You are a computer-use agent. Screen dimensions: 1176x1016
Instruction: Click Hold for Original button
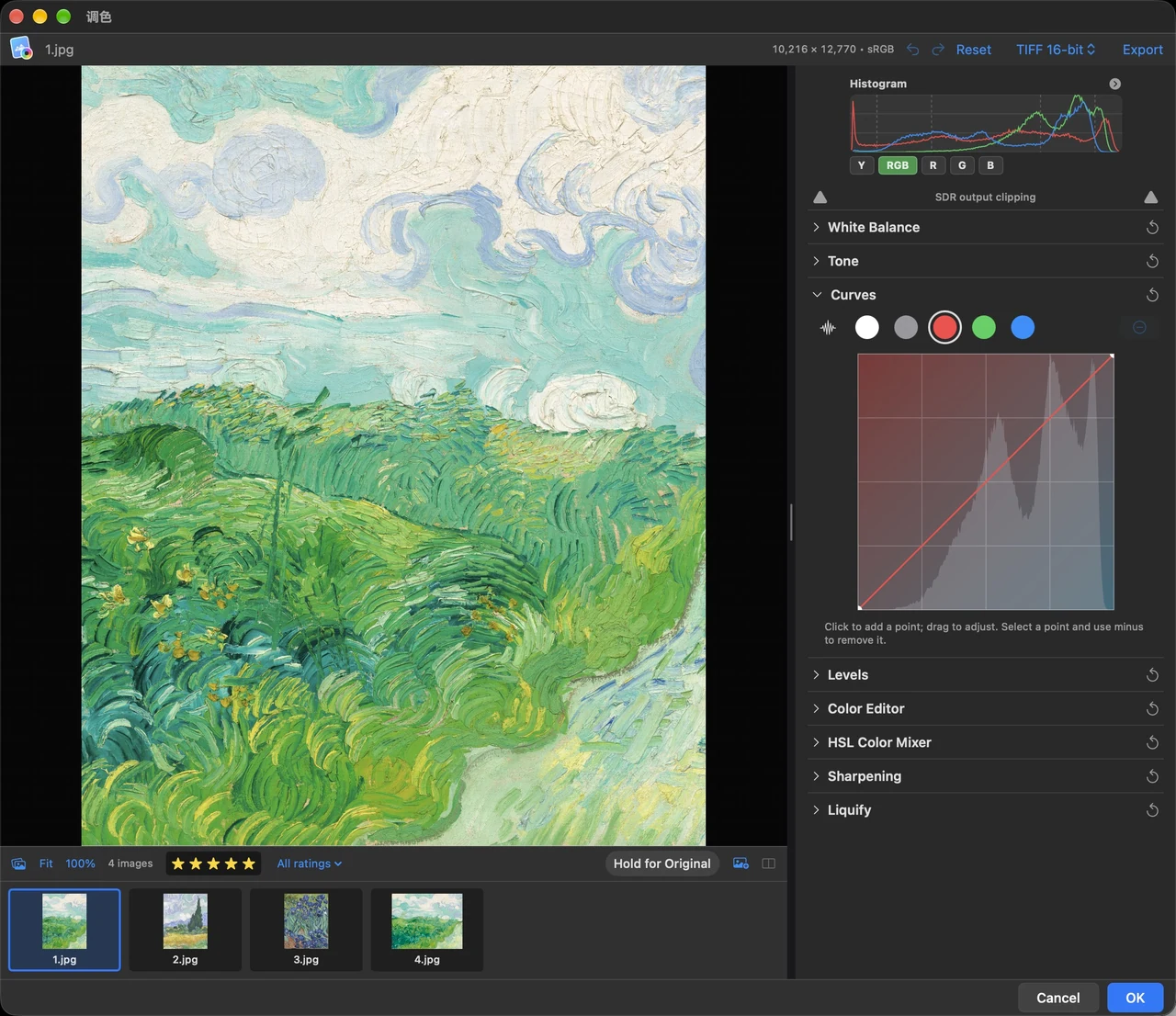662,864
